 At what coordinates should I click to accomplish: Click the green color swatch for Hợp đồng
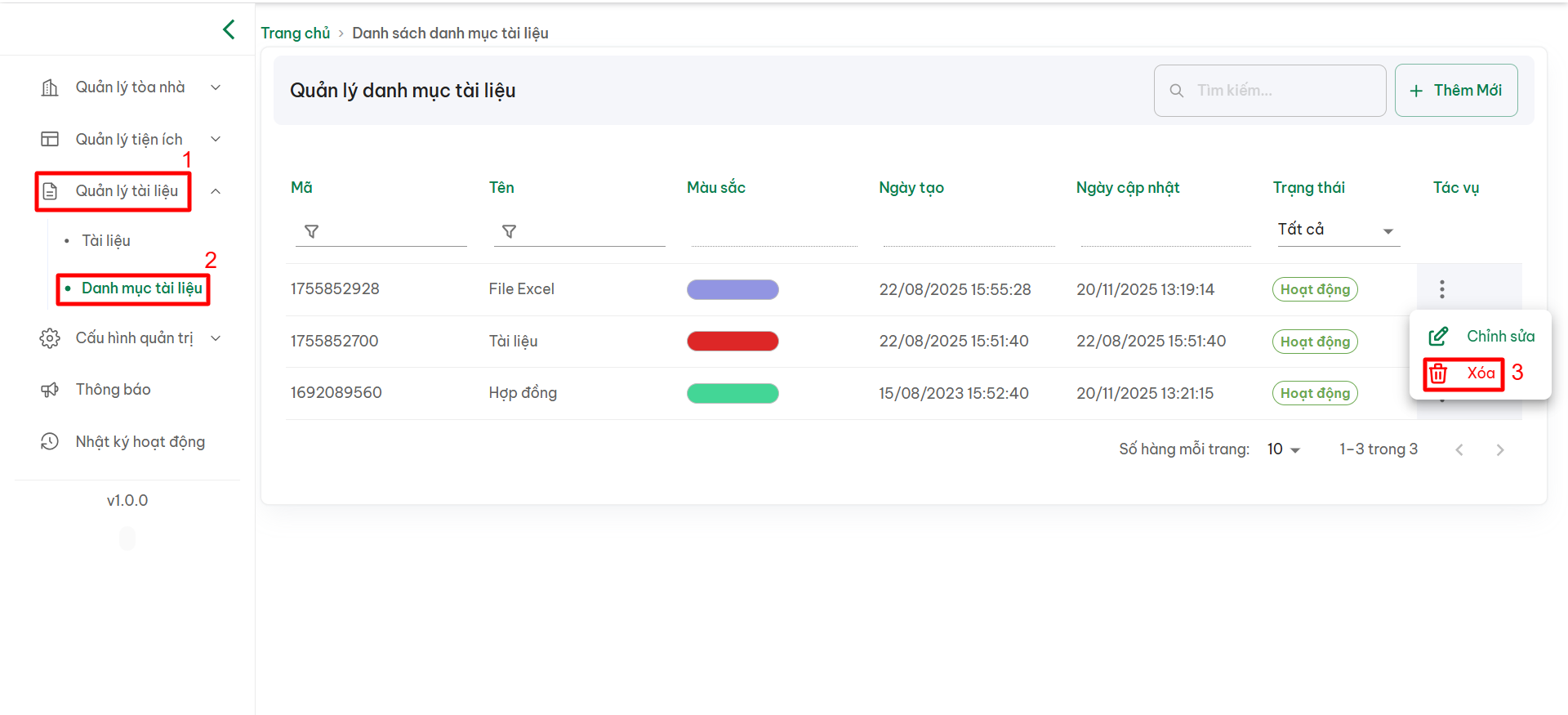[x=733, y=394]
